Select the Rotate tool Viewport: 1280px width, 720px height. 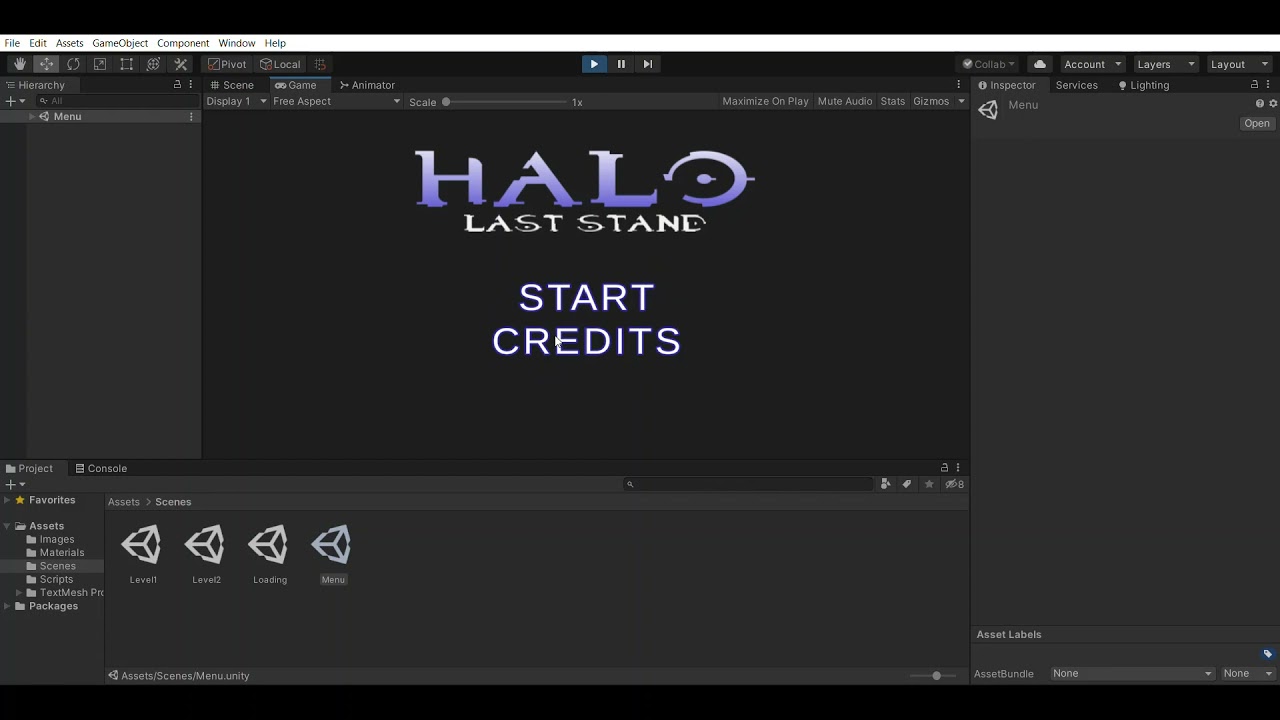73,64
